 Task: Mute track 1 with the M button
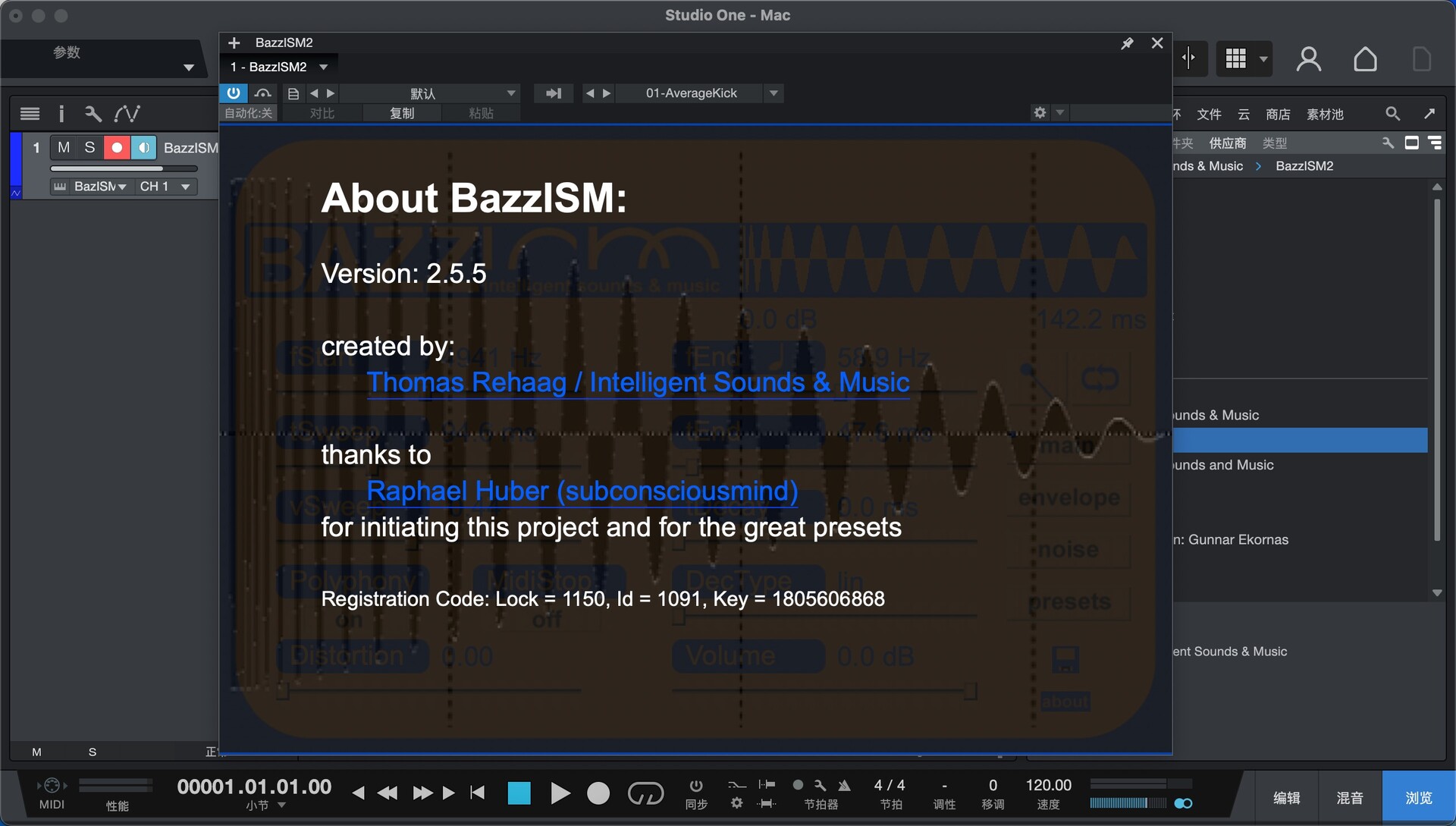click(x=64, y=147)
